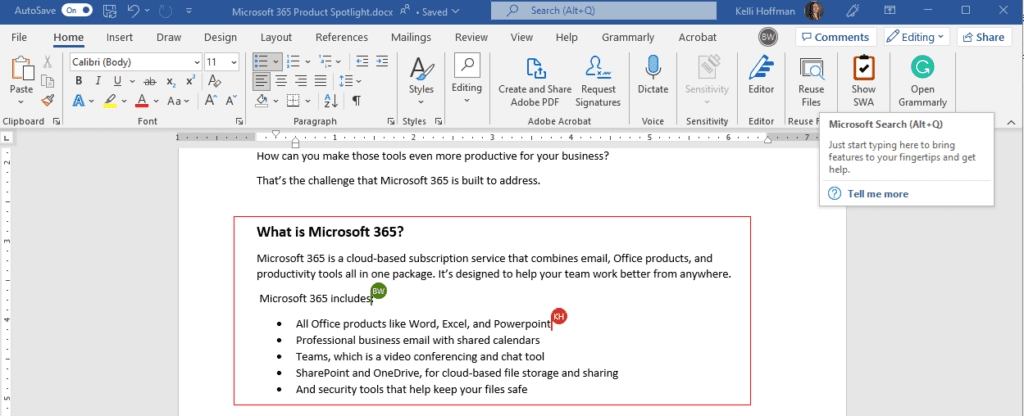Viewport: 1024px width, 416px height.
Task: Click the Paste clipboard icon
Action: [x=22, y=69]
